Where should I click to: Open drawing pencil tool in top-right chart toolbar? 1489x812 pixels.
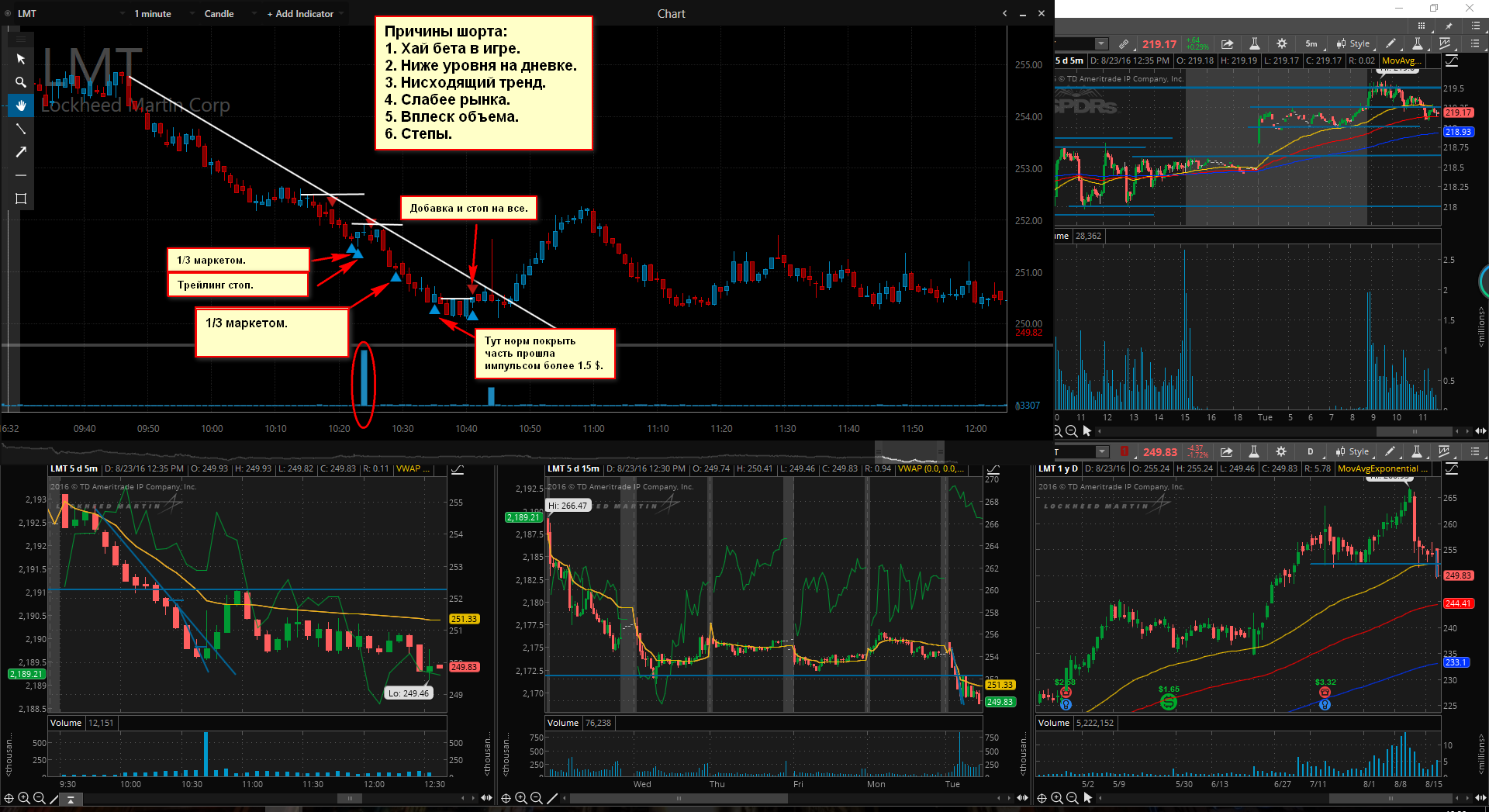pyautogui.click(x=1391, y=44)
